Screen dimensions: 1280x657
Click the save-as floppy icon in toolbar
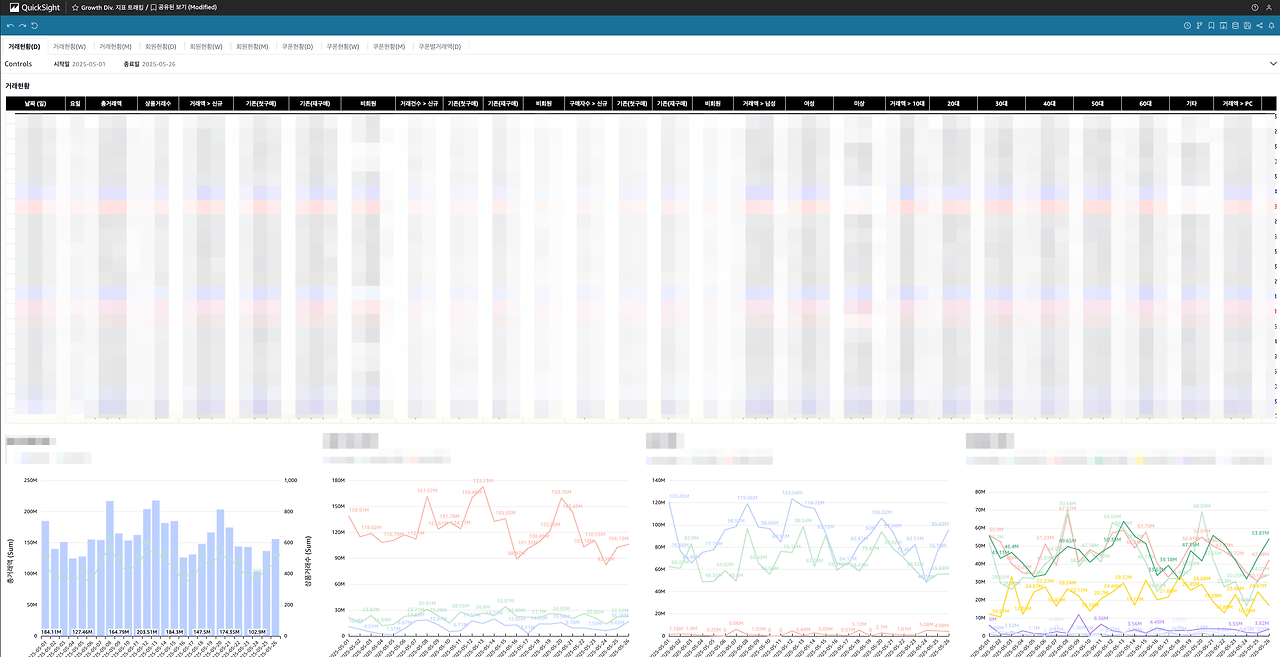pos(1247,25)
